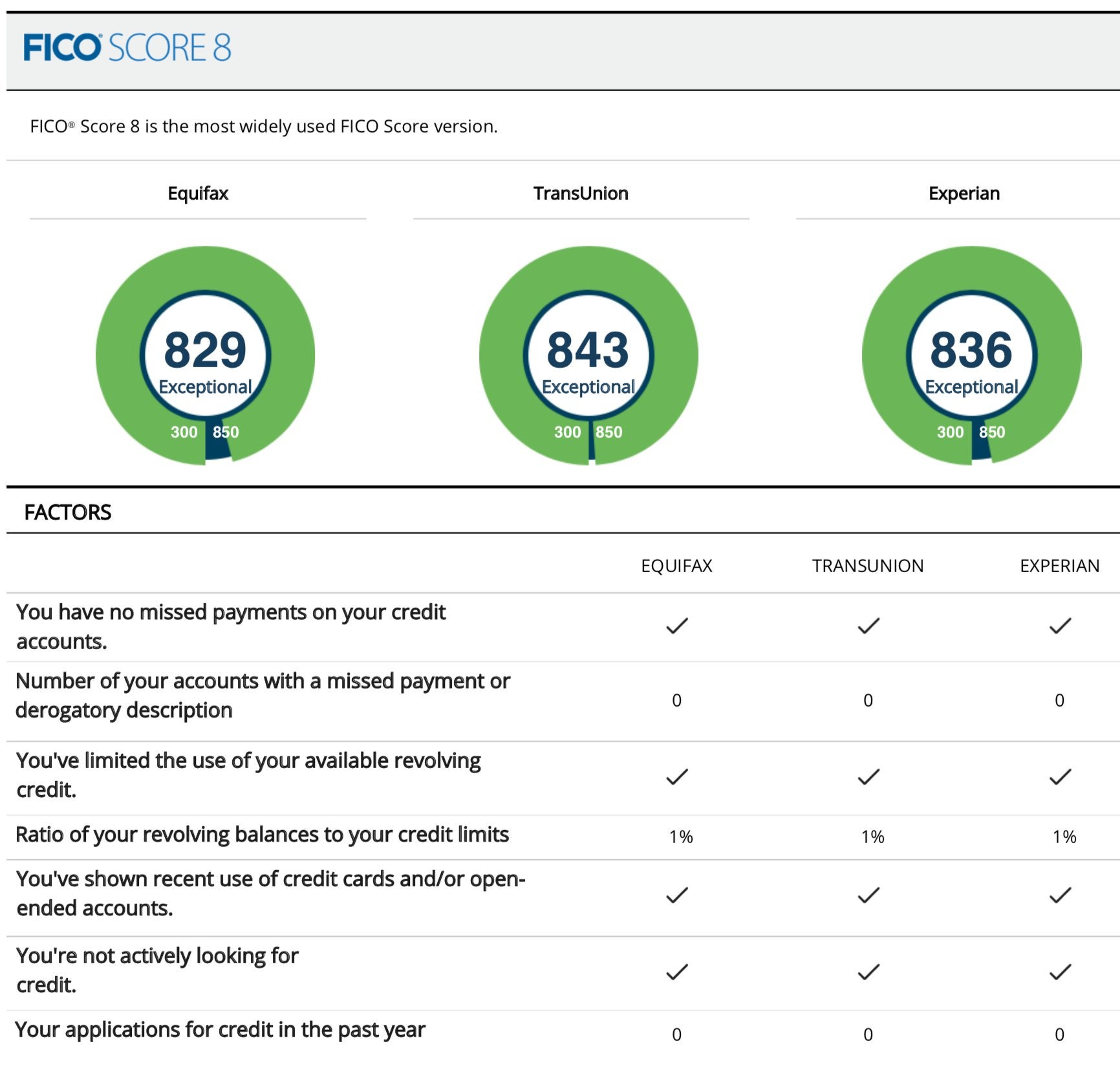
Task: Click TransUnion revolving balance ratio 1%
Action: 872,837
